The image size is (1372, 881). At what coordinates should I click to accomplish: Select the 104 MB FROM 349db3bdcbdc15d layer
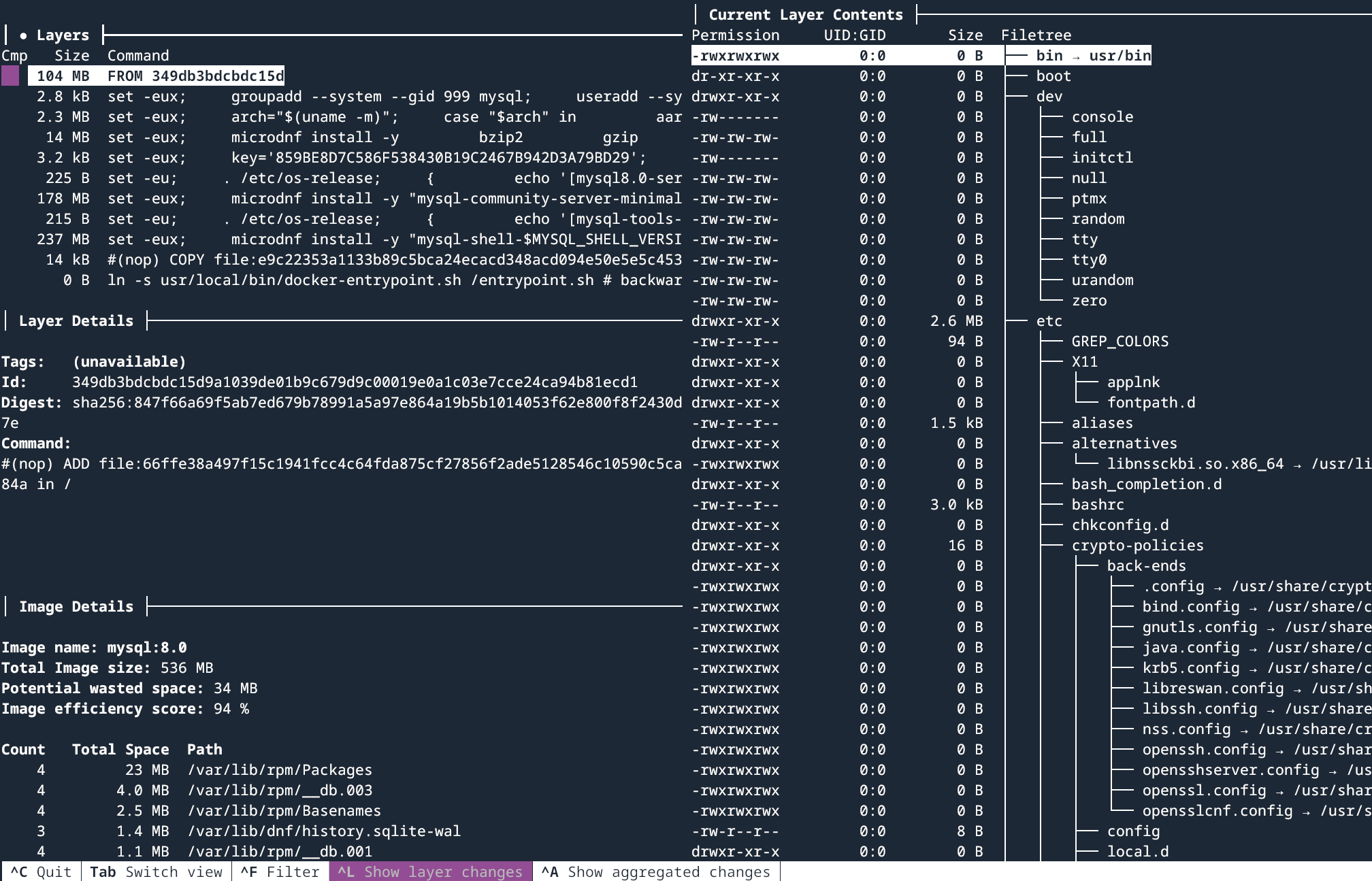point(156,76)
